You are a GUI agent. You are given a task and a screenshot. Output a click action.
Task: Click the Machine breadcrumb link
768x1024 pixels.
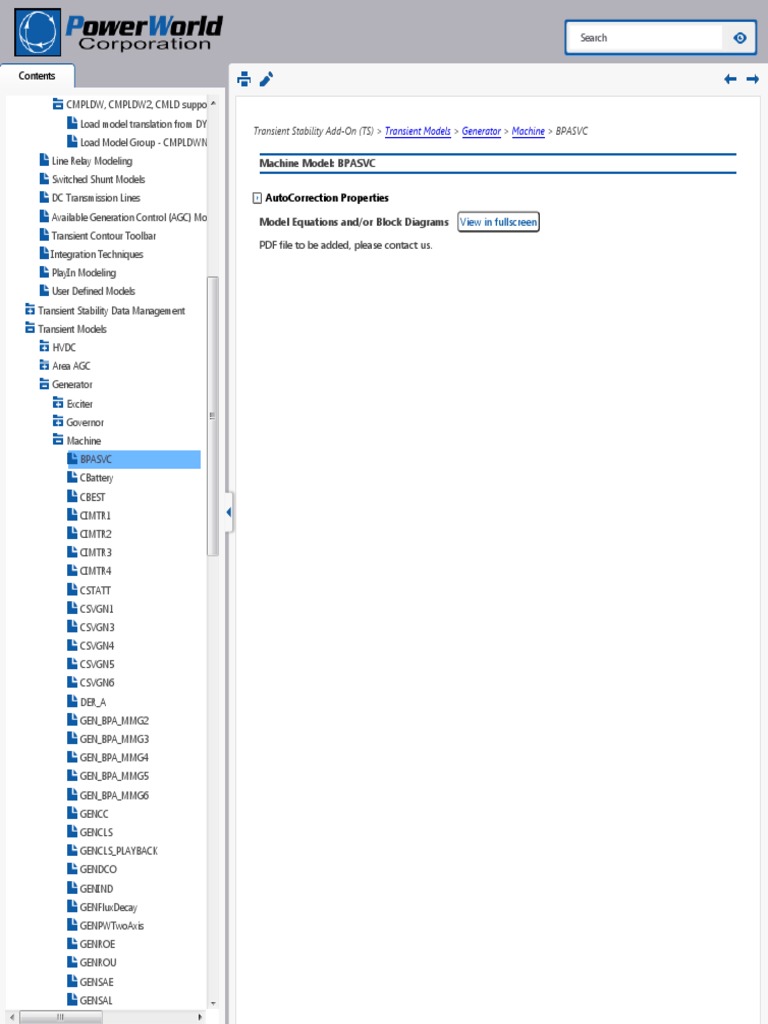coord(528,131)
